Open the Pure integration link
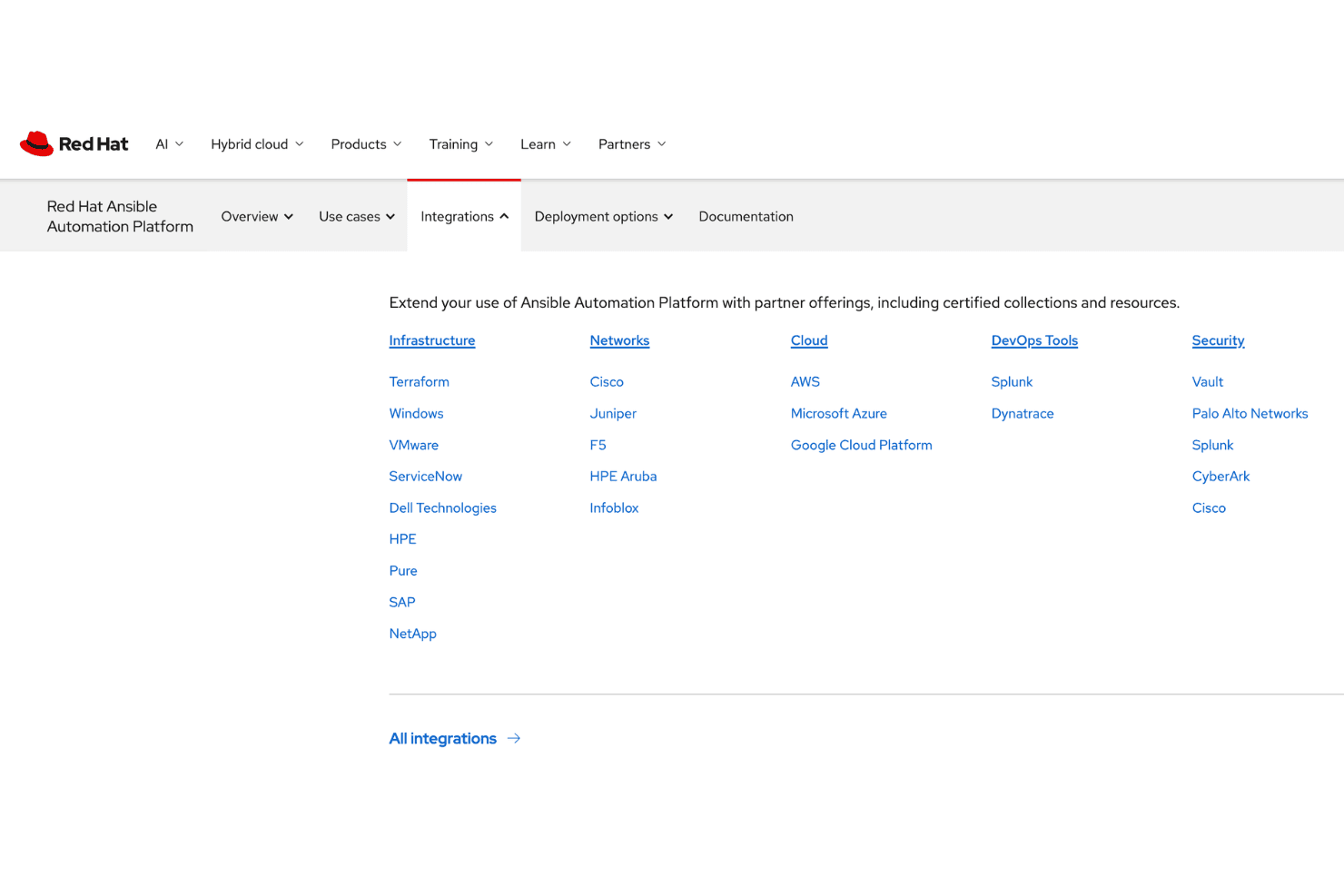This screenshot has height=896, width=1344. [403, 571]
